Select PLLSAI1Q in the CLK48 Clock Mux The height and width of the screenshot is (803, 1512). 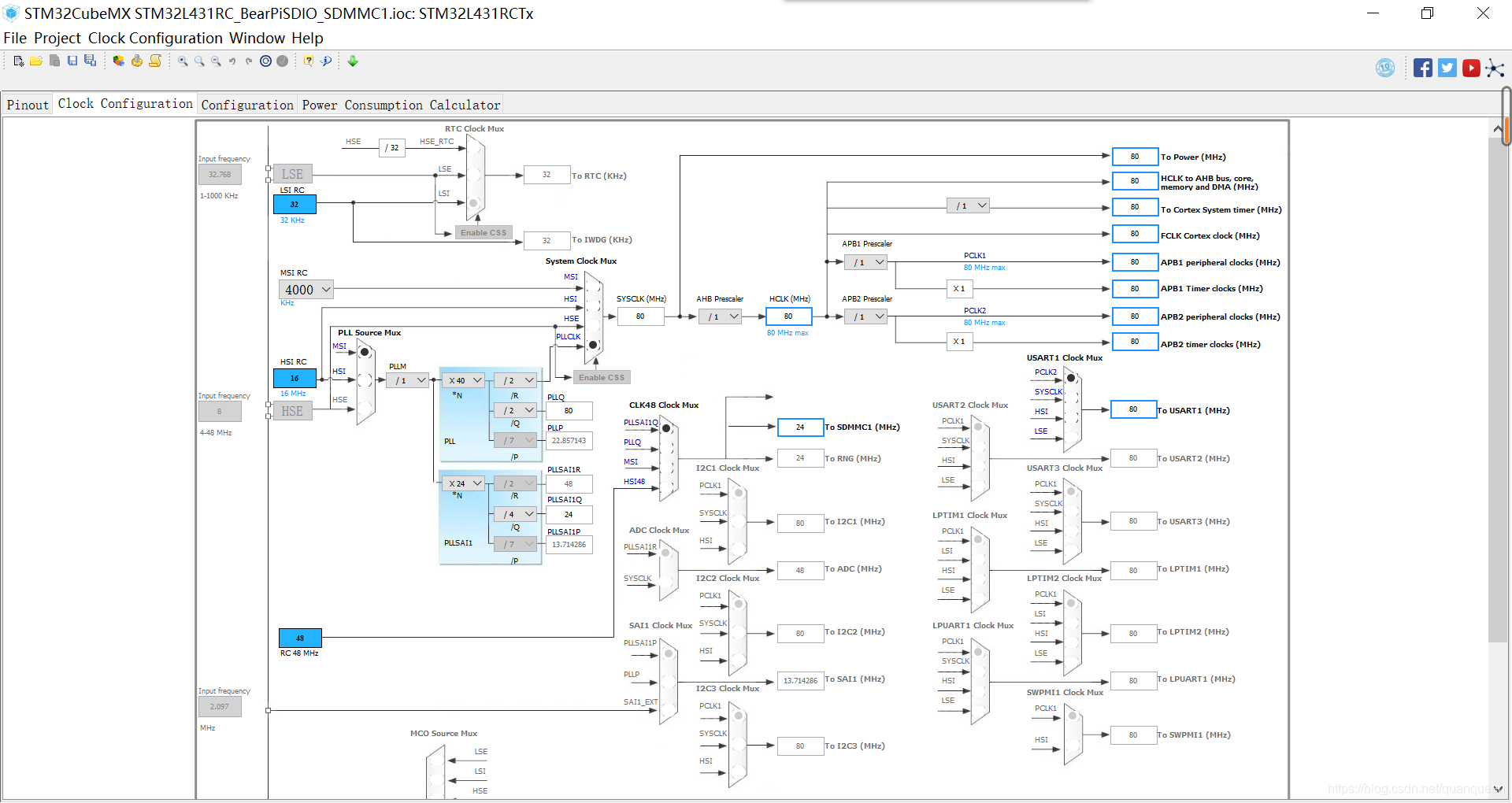click(x=666, y=428)
